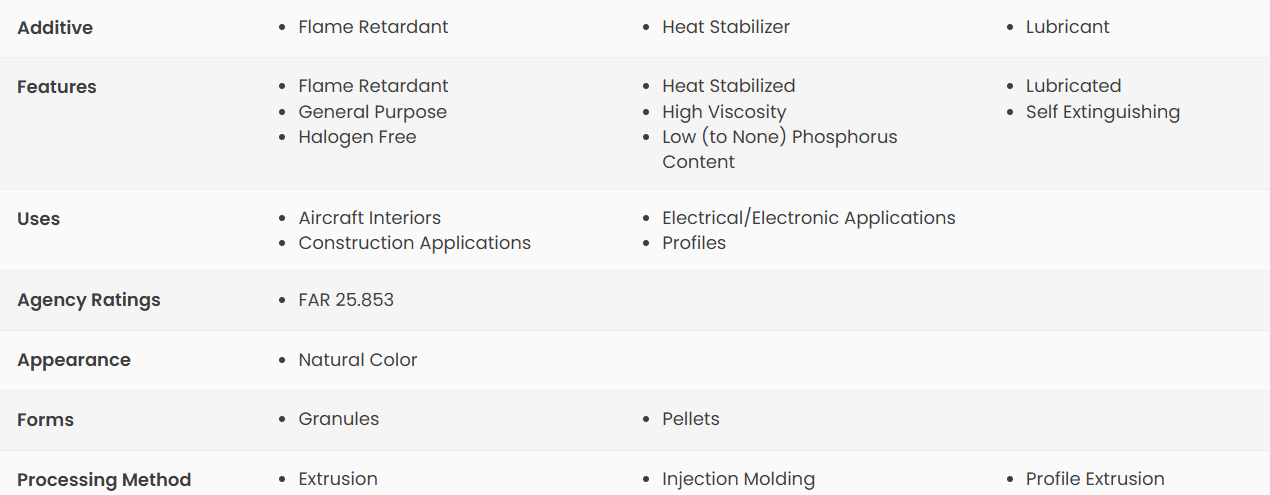The image size is (1270, 495).
Task: Select Injection Molding processing method
Action: (x=738, y=479)
